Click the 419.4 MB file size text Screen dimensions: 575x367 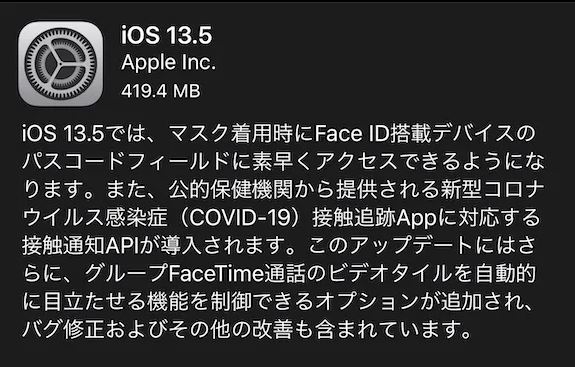[161, 91]
